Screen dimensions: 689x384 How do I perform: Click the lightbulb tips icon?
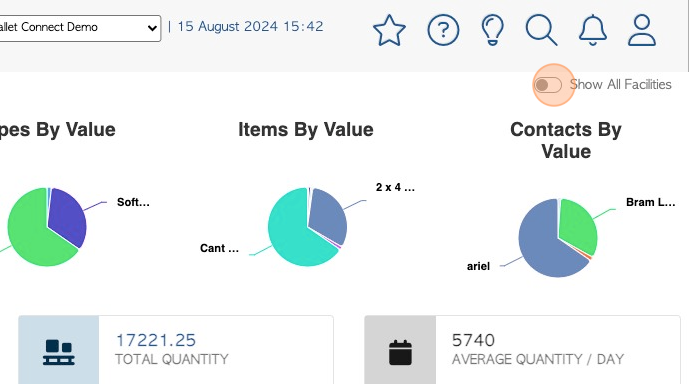[493, 30]
